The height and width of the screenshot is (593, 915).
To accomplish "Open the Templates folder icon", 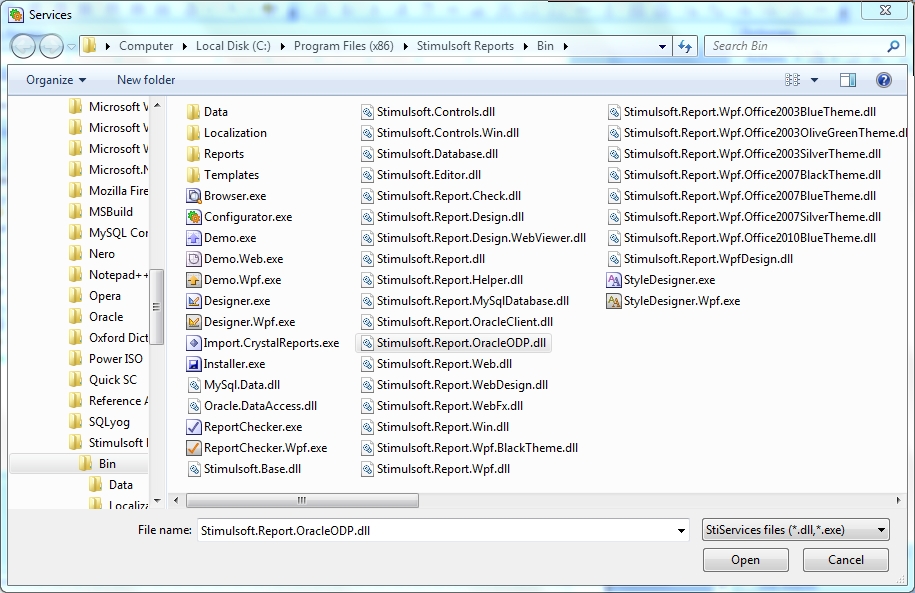I will [193, 175].
